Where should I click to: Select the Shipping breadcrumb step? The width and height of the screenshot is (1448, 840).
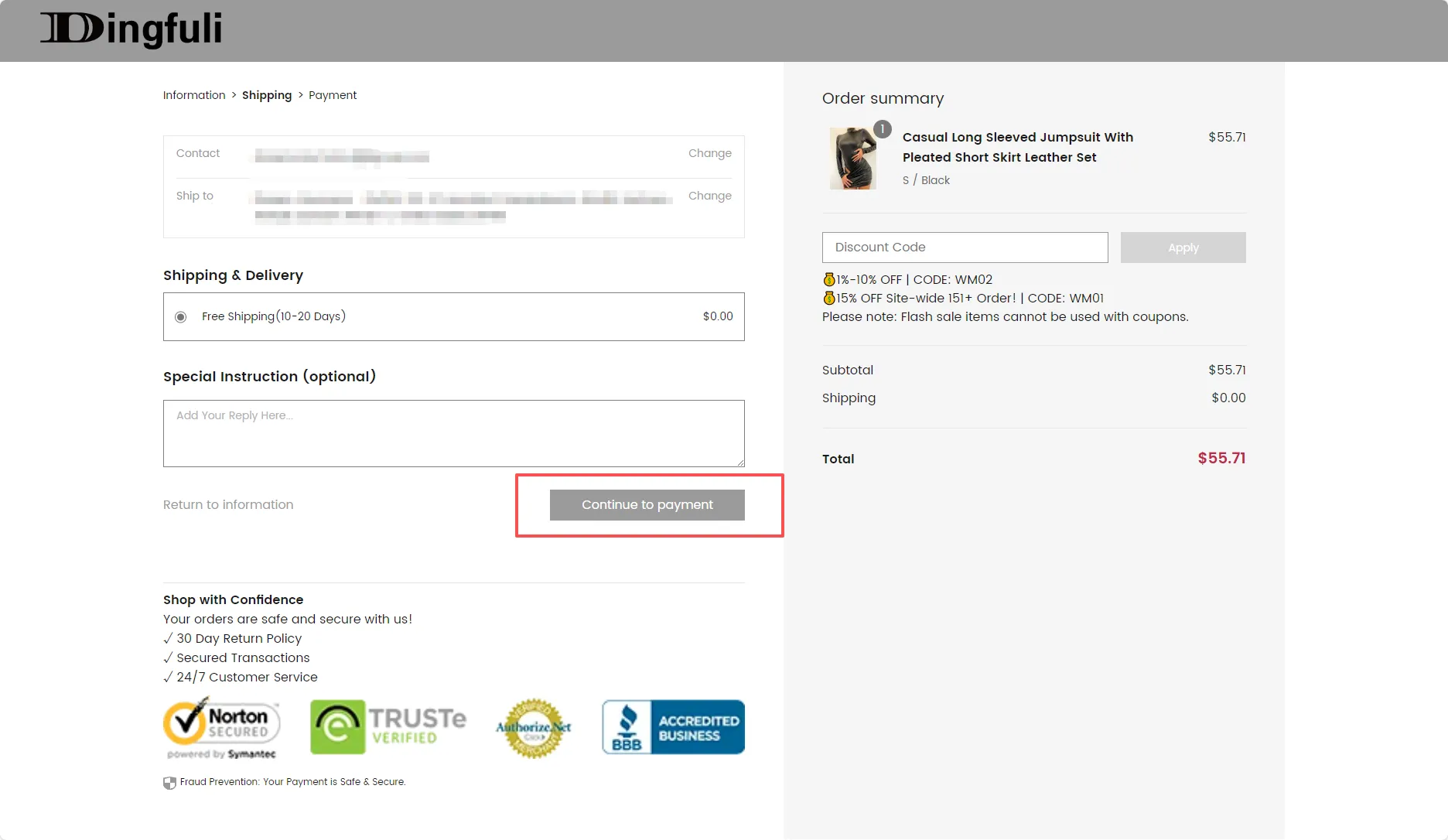pos(267,95)
